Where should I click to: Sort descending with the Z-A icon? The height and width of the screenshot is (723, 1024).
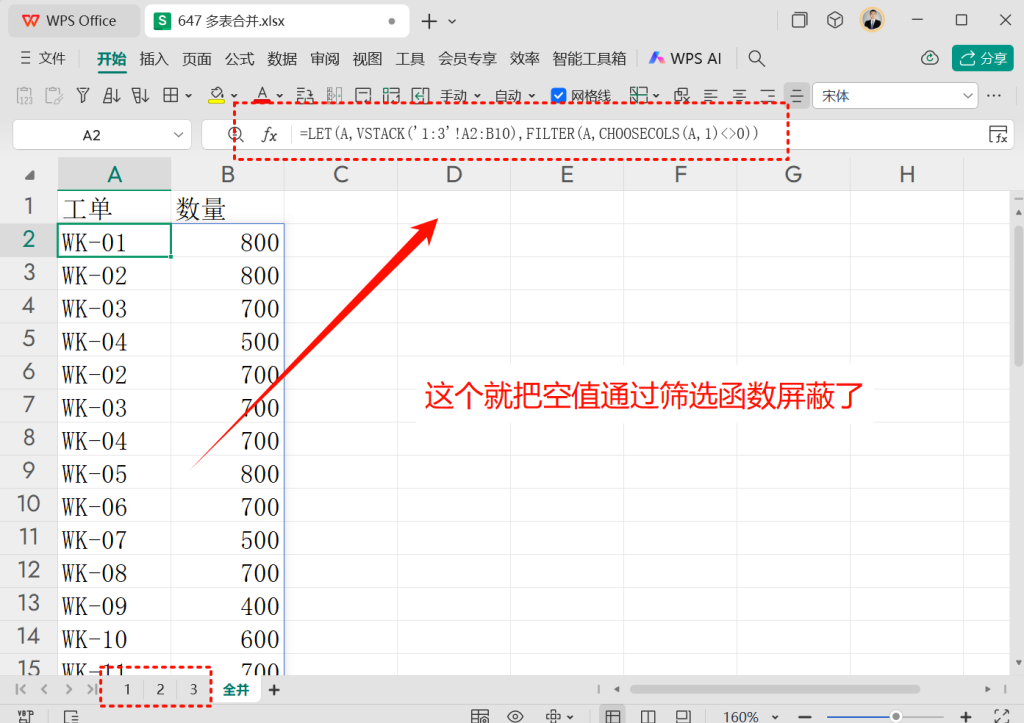click(x=140, y=96)
